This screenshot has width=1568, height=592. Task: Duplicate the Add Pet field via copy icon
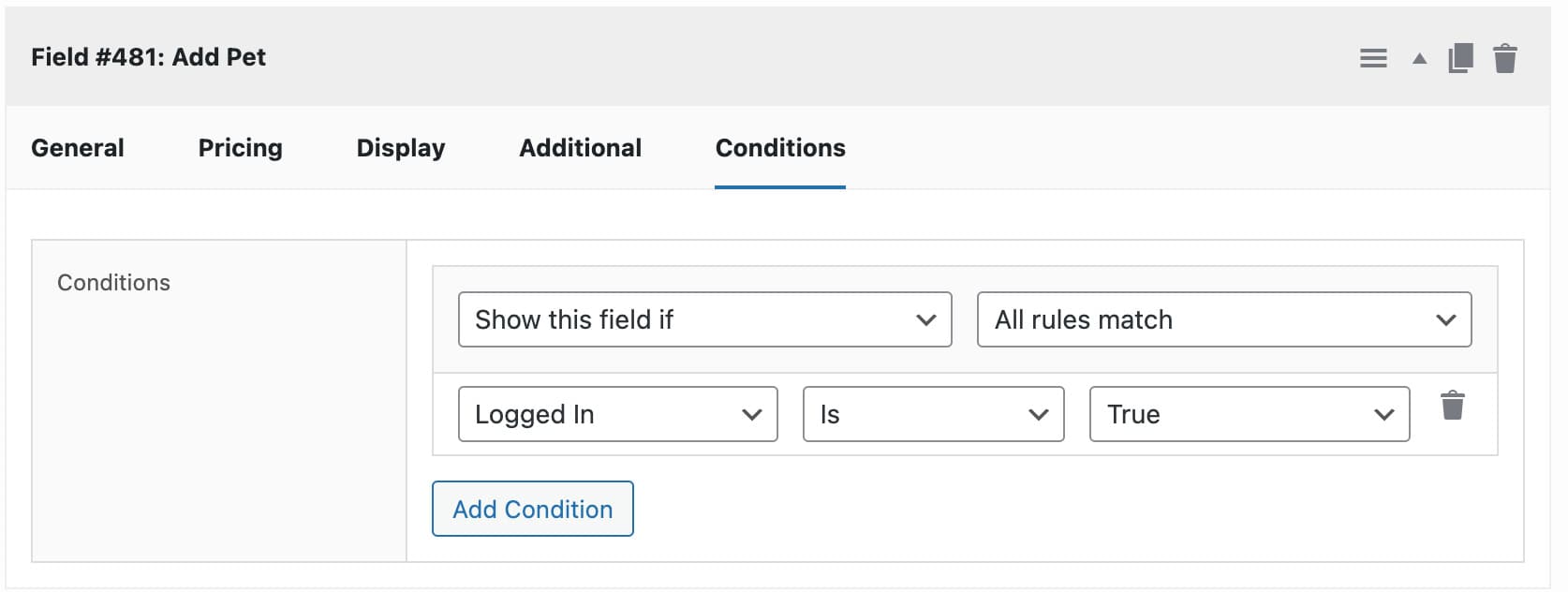pos(1460,57)
